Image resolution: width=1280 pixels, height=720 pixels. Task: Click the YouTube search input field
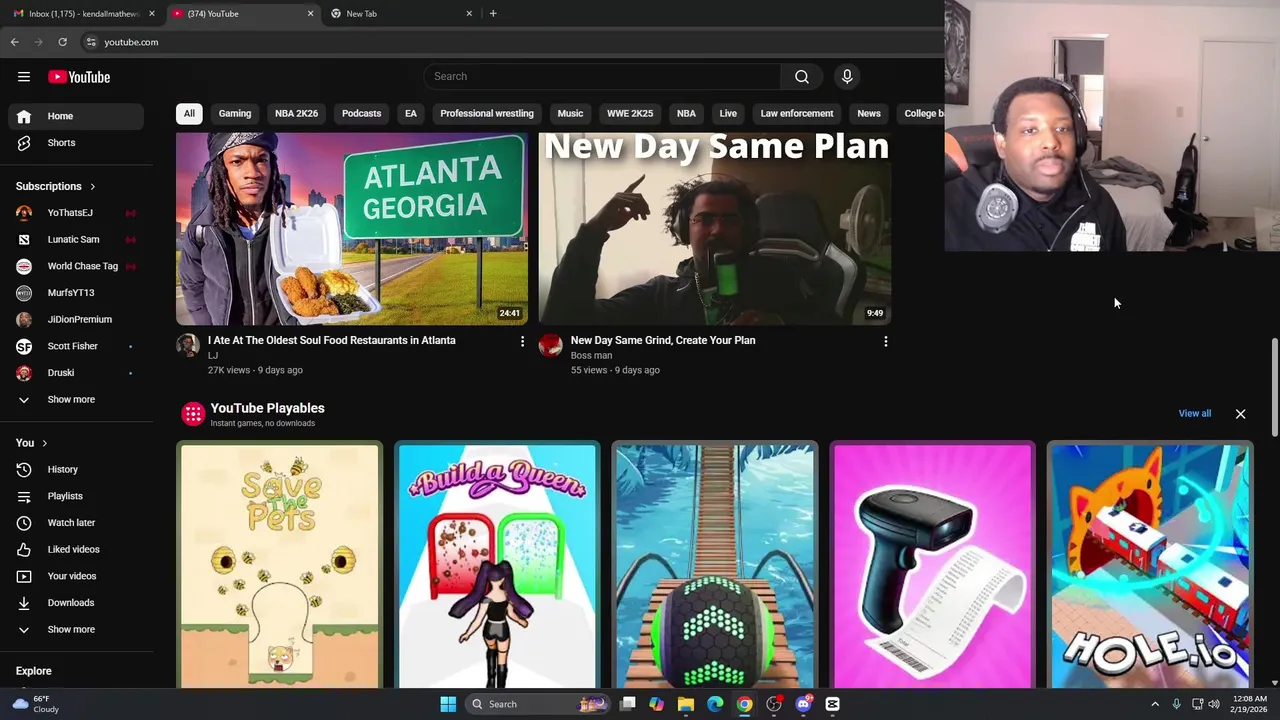pyautogui.click(x=601, y=76)
